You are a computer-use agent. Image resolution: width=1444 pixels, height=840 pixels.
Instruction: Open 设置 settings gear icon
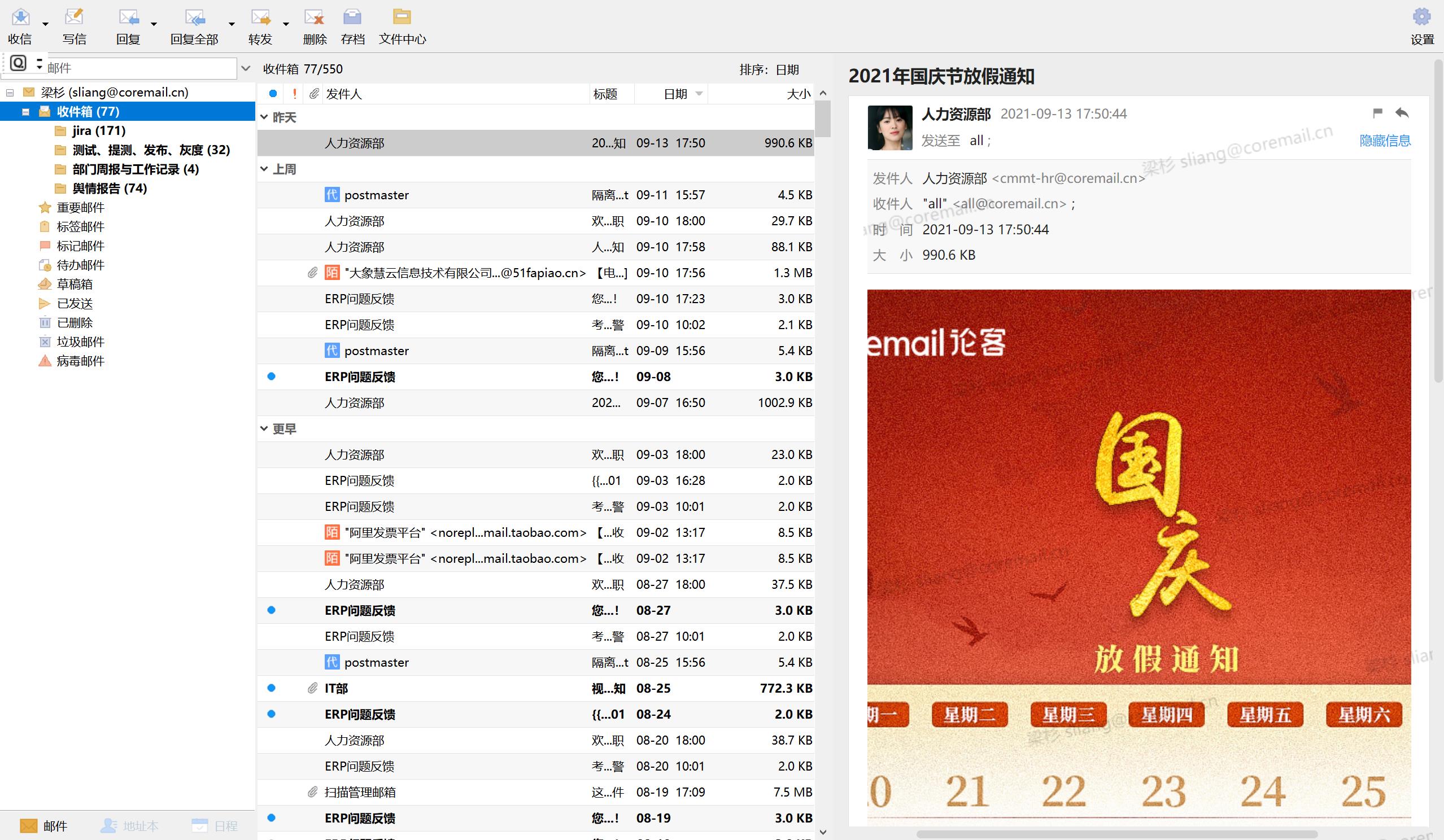[1421, 17]
